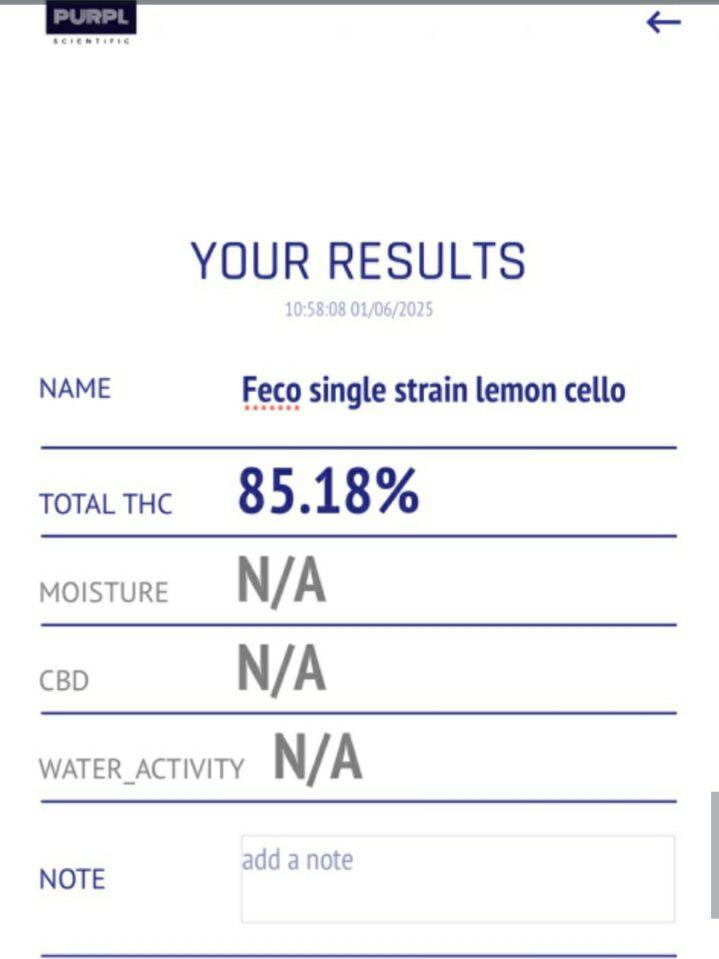This screenshot has width=719, height=959.
Task: Select the sample name "Feco single strain lemon cello"
Action: pos(433,390)
